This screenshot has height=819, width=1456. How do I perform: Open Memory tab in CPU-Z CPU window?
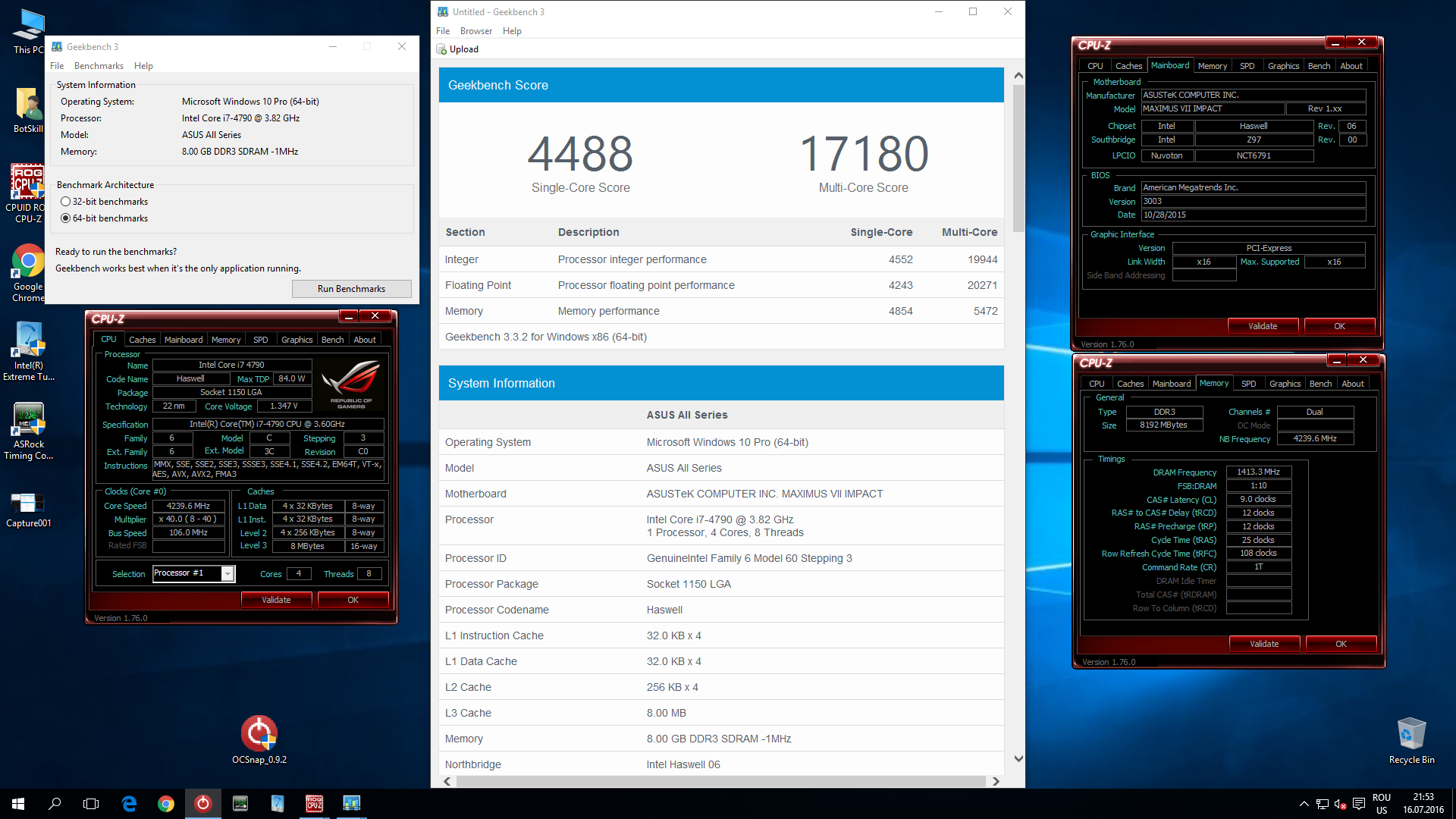tap(226, 340)
